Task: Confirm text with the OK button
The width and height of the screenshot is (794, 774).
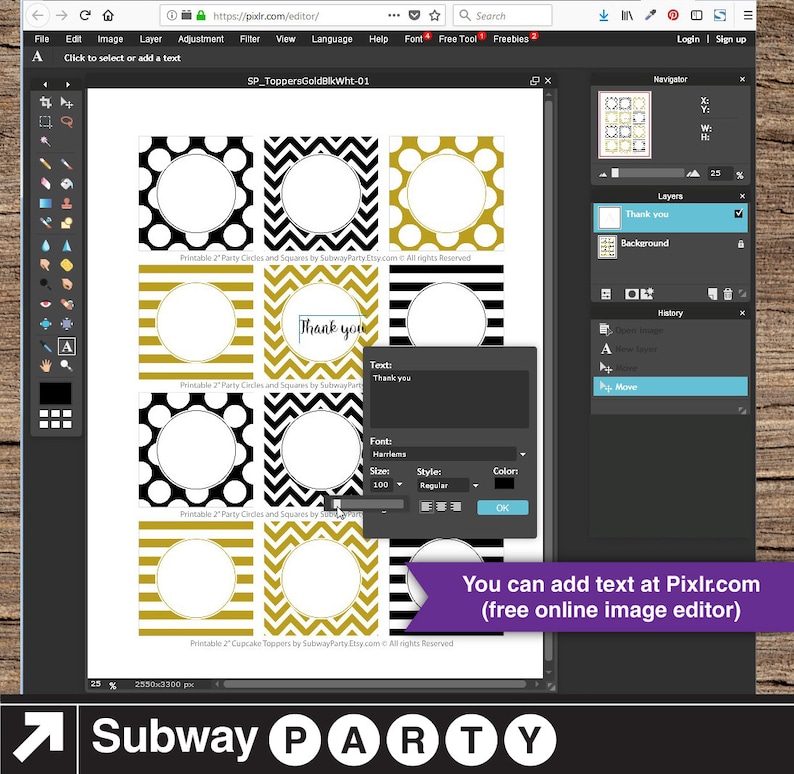Action: coord(502,507)
